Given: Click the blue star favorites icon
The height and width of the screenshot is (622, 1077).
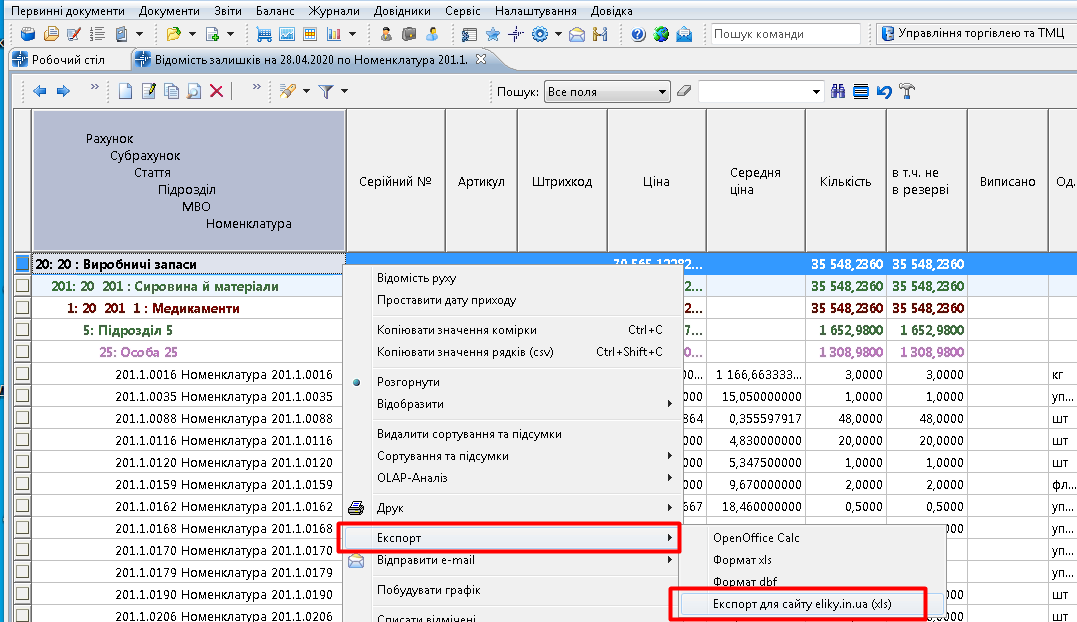Looking at the screenshot, I should (492, 34).
